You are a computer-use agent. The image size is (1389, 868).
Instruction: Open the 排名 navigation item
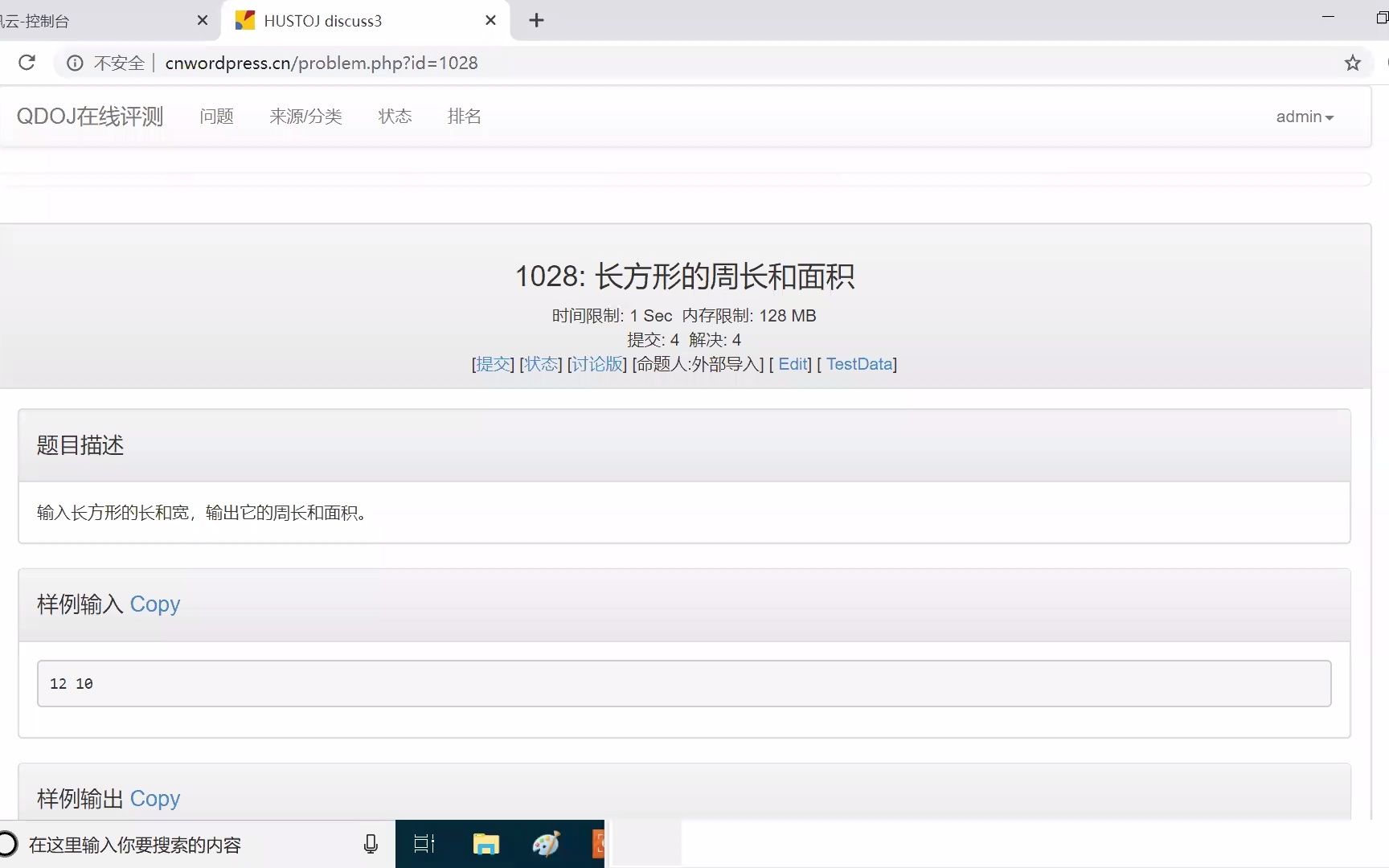pyautogui.click(x=465, y=117)
